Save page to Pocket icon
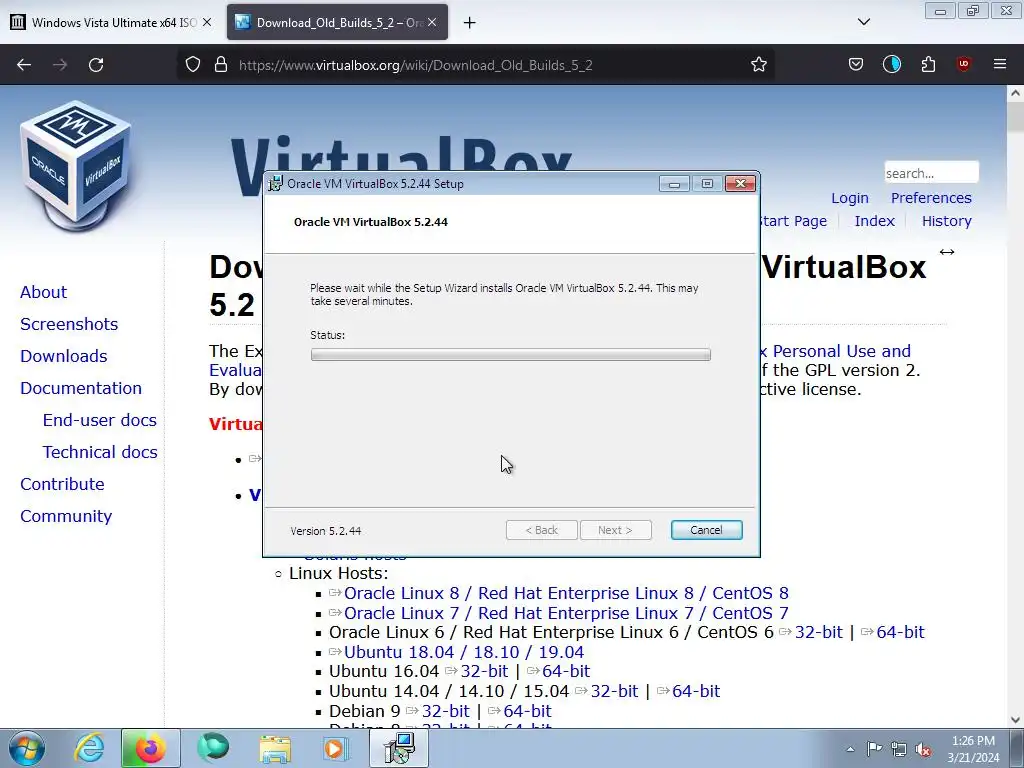 pyautogui.click(x=856, y=65)
